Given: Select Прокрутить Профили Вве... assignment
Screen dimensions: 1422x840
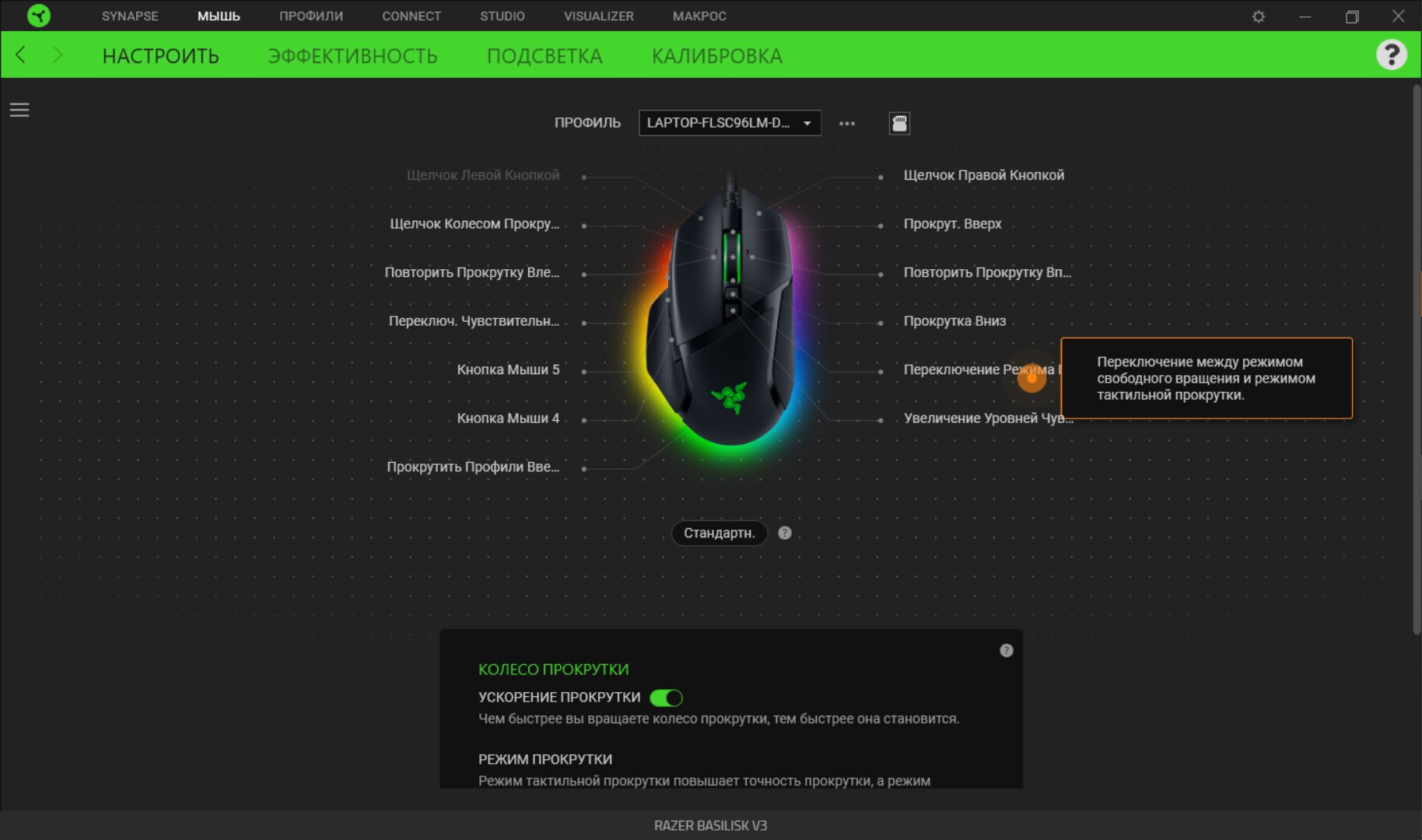Looking at the screenshot, I should pos(473,467).
